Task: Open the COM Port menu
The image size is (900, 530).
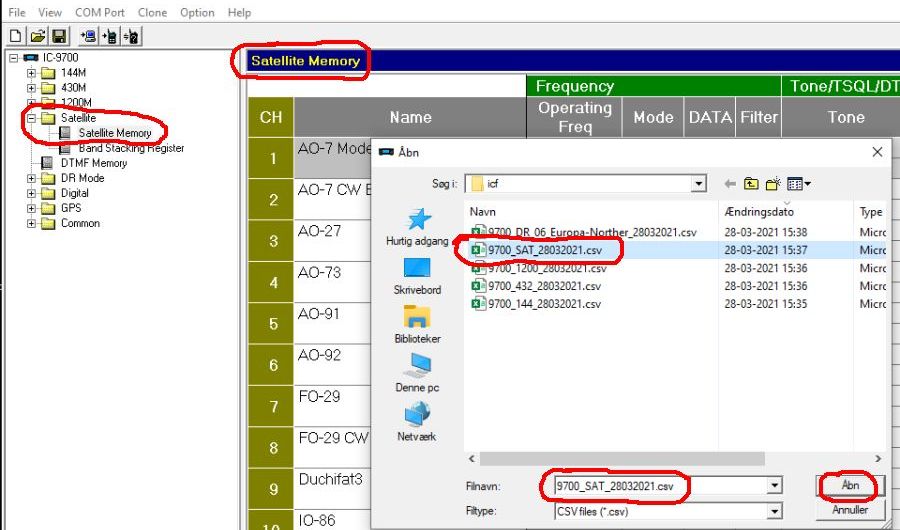Action: (100, 12)
